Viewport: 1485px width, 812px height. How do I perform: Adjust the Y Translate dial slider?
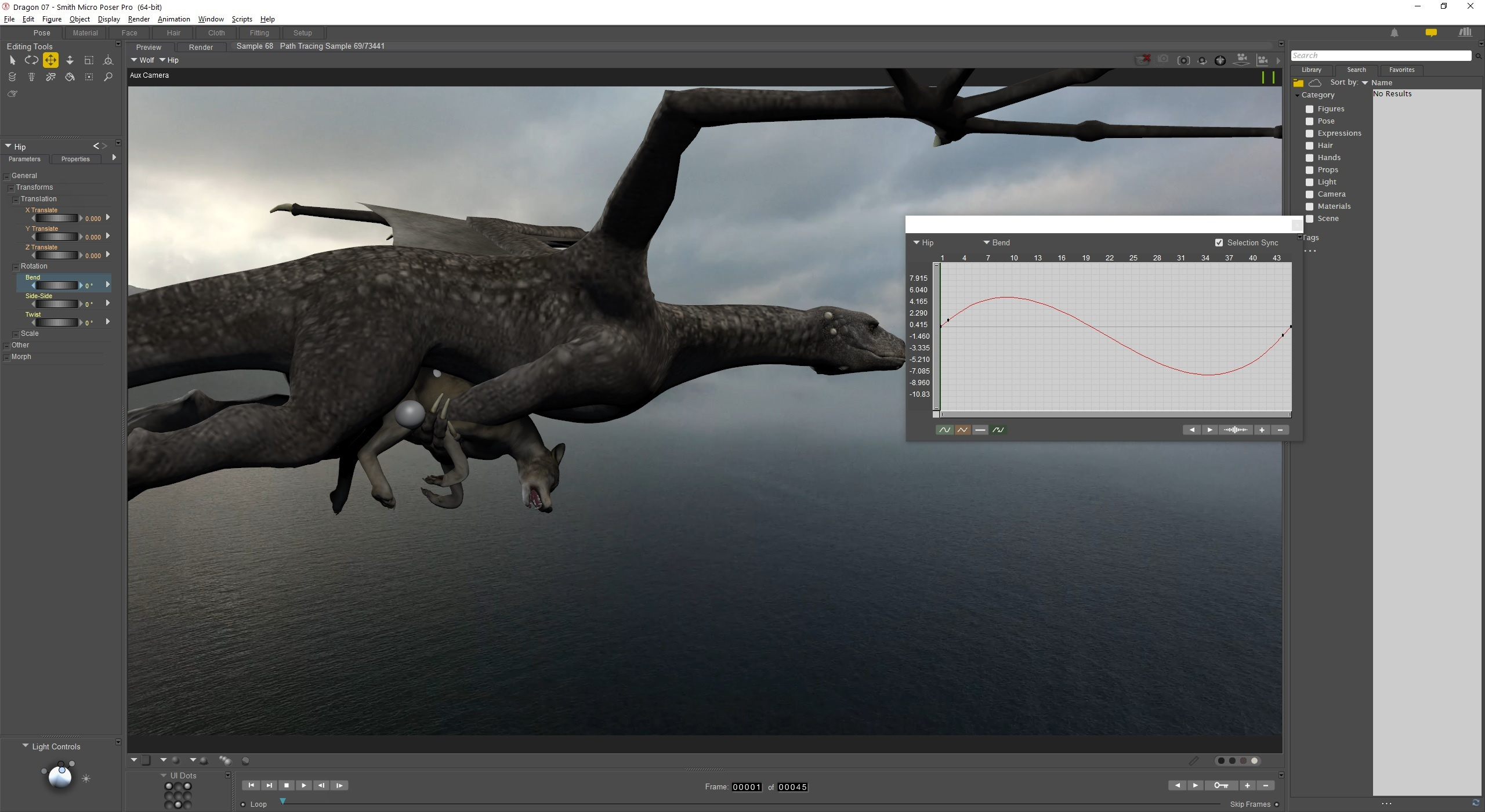click(x=56, y=237)
